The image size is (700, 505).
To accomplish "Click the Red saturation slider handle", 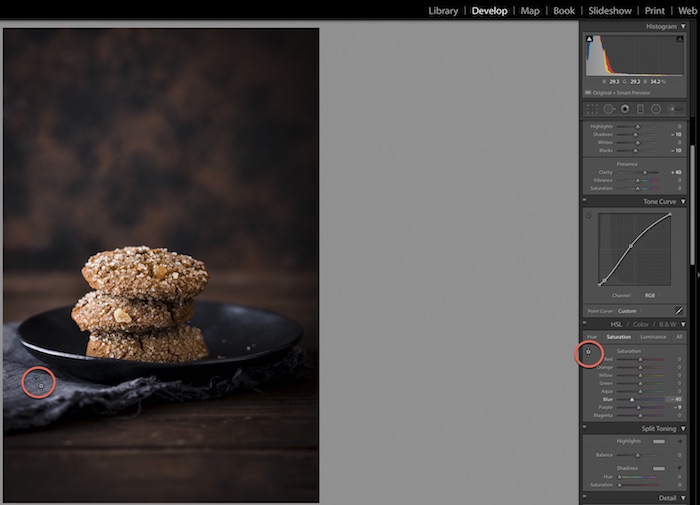I will point(640,359).
